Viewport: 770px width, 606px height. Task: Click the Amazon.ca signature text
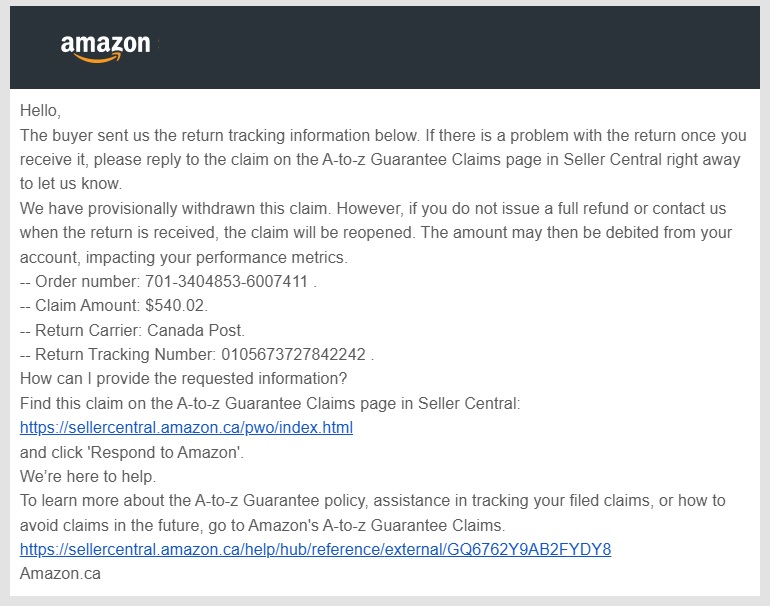(60, 574)
